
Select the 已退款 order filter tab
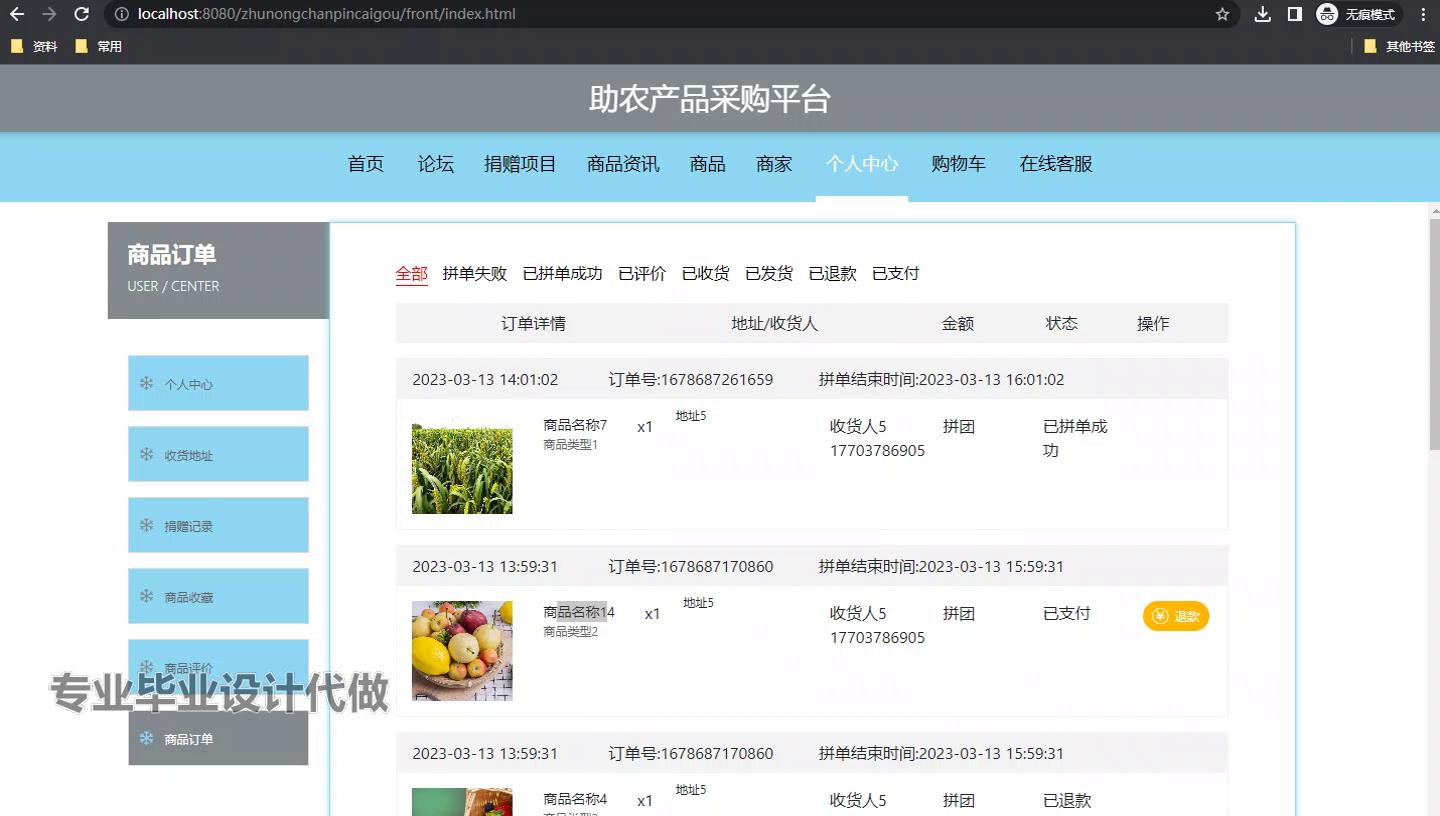(x=833, y=273)
